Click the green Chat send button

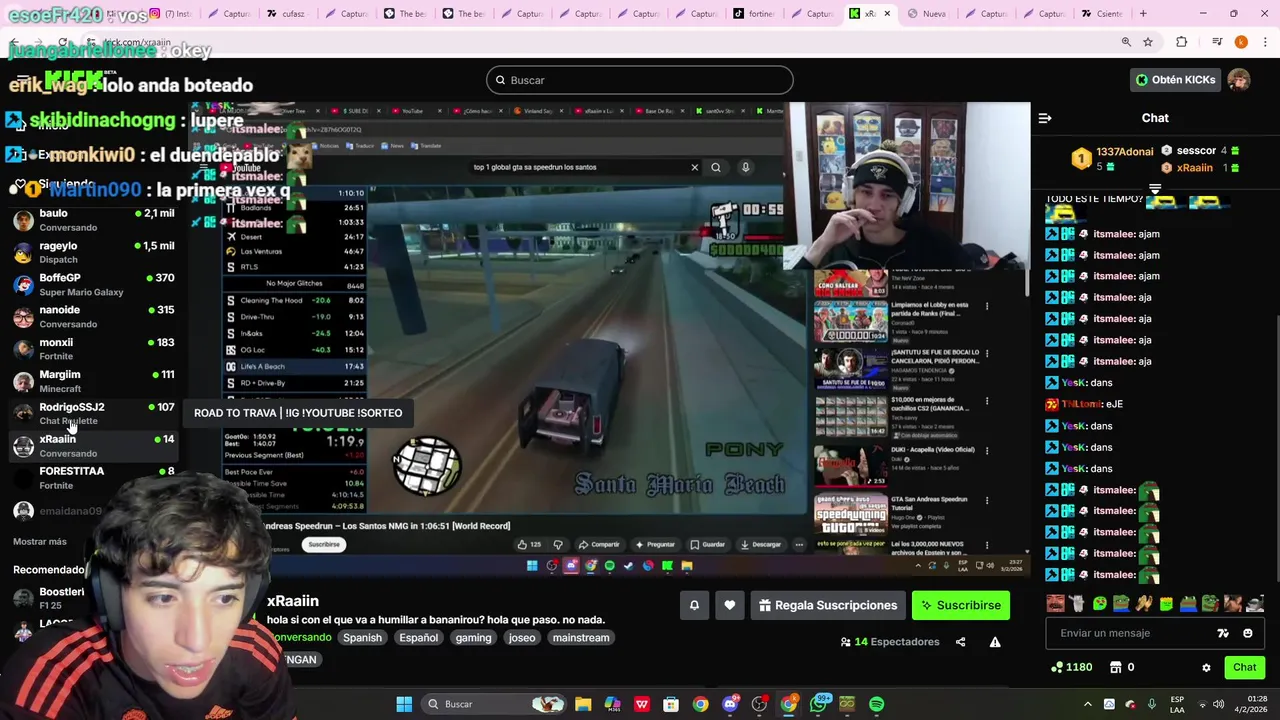(1244, 667)
